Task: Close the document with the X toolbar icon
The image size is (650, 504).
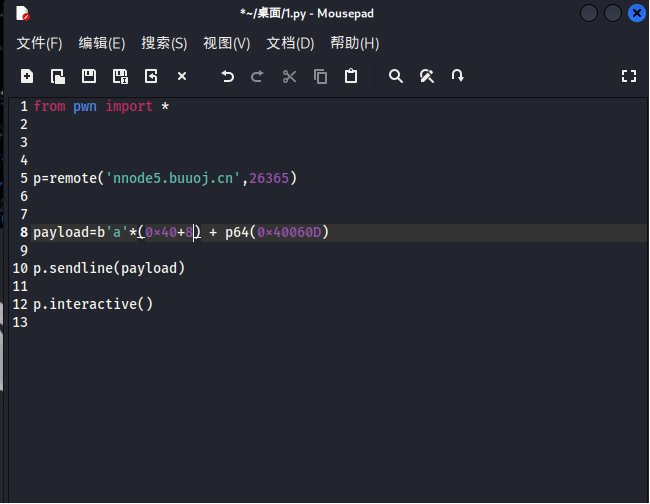Action: click(182, 76)
